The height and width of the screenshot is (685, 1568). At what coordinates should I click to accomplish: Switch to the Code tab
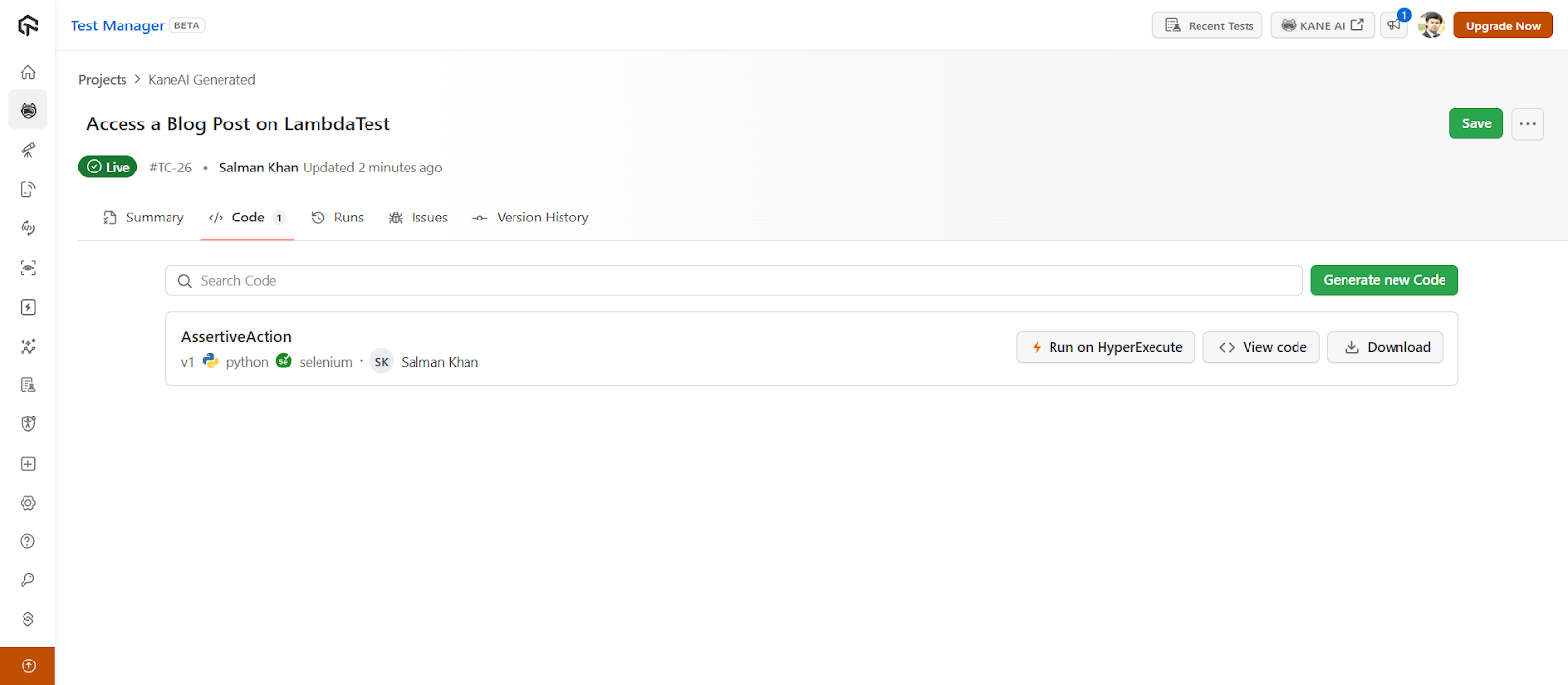coord(247,218)
